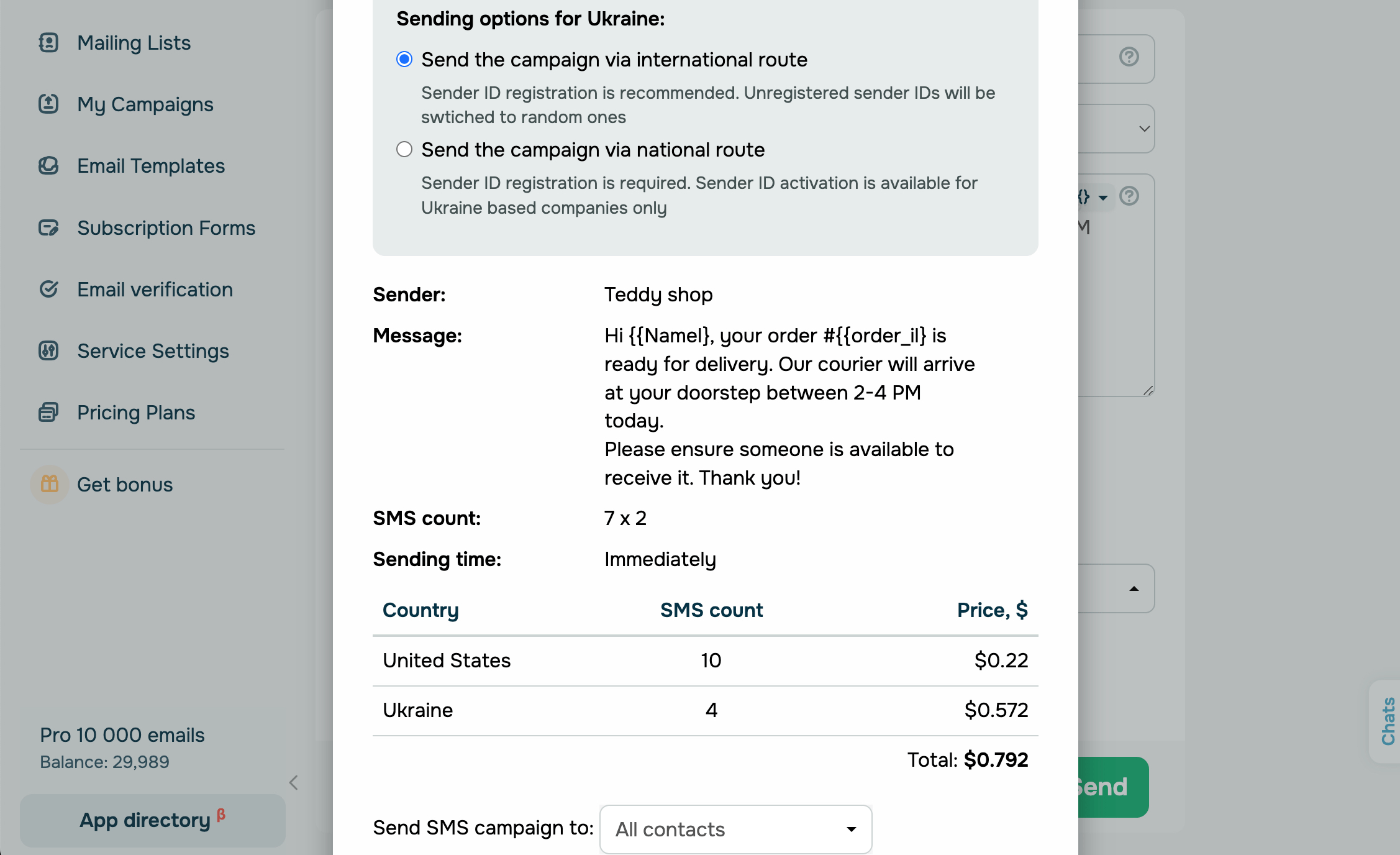Select the national route radio button
This screenshot has width=1400, height=855.
click(404, 150)
